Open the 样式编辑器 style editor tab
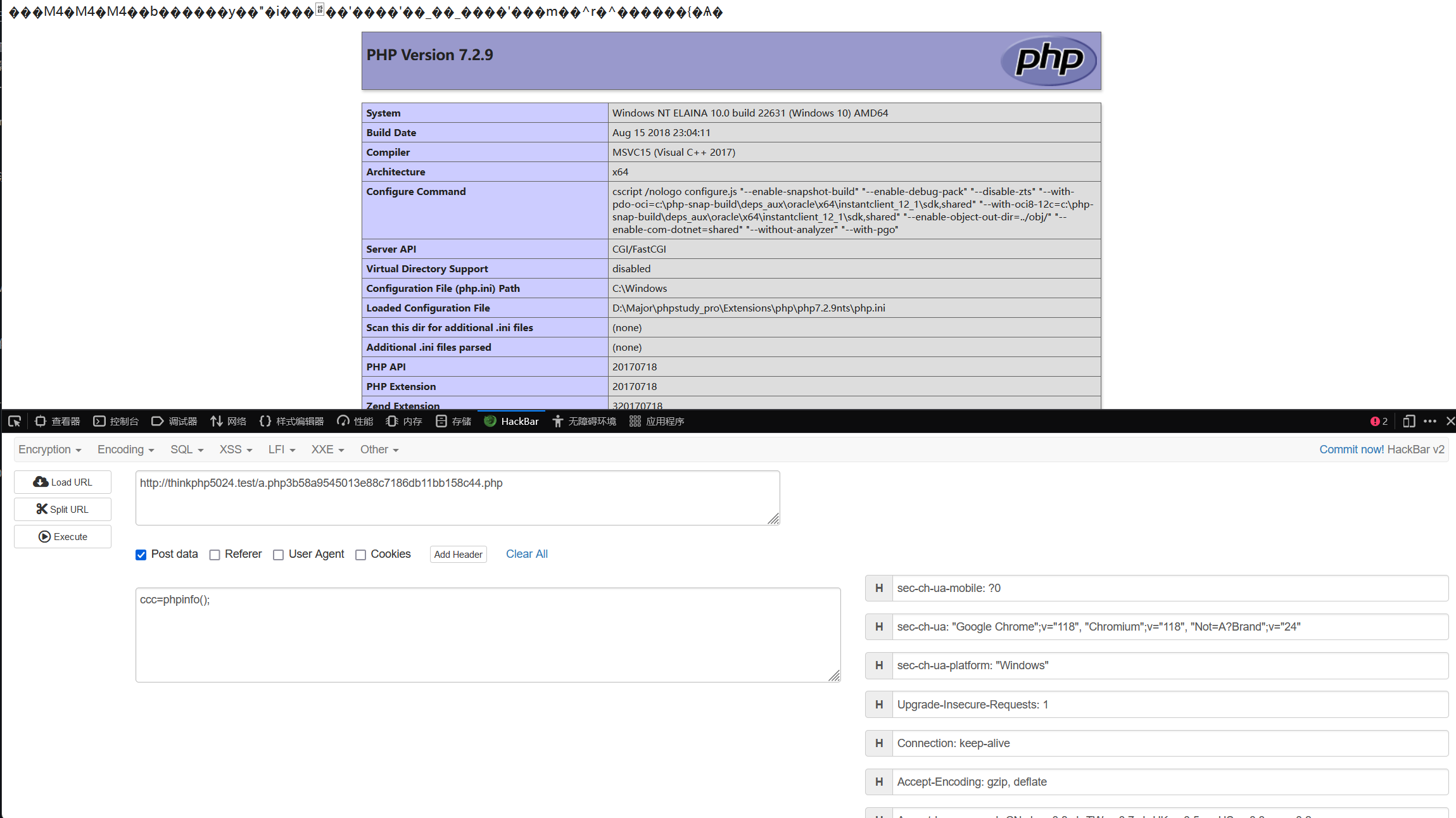The image size is (1456, 818). tap(291, 421)
